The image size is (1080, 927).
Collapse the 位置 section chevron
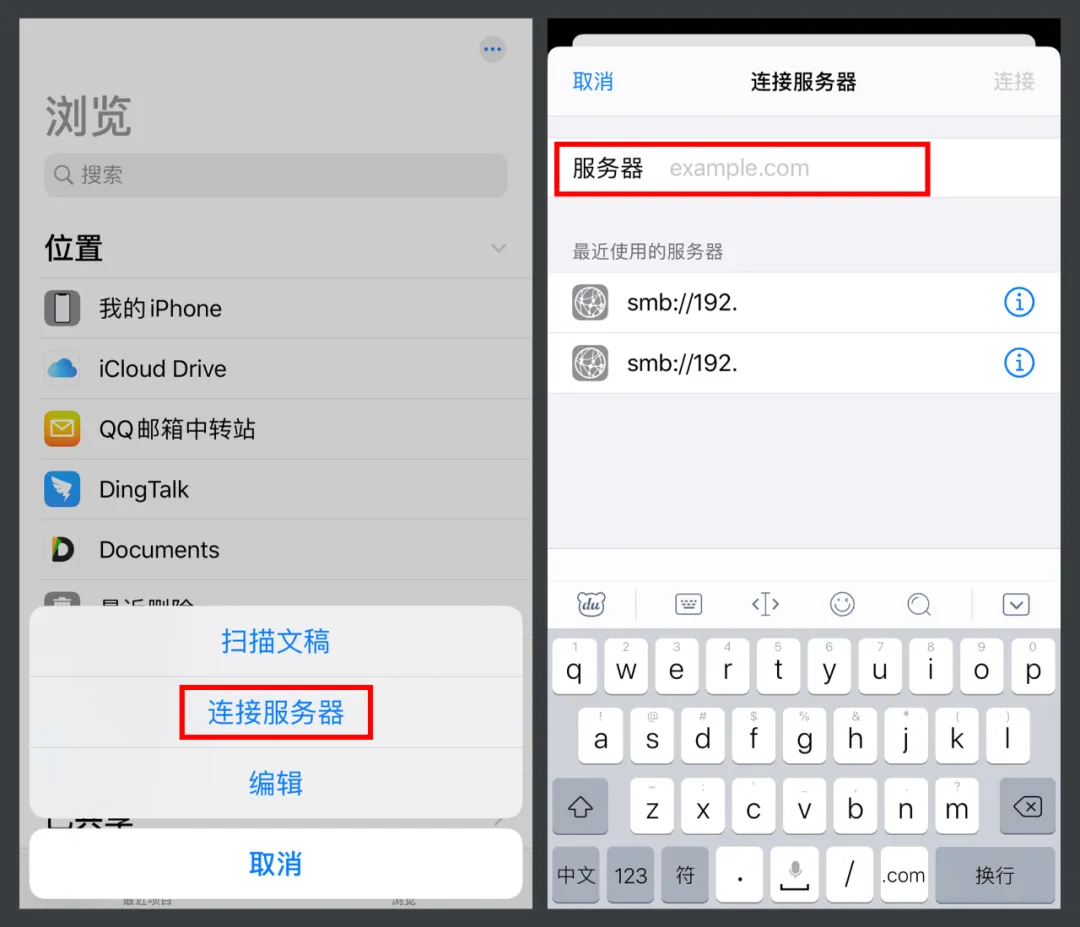click(499, 248)
